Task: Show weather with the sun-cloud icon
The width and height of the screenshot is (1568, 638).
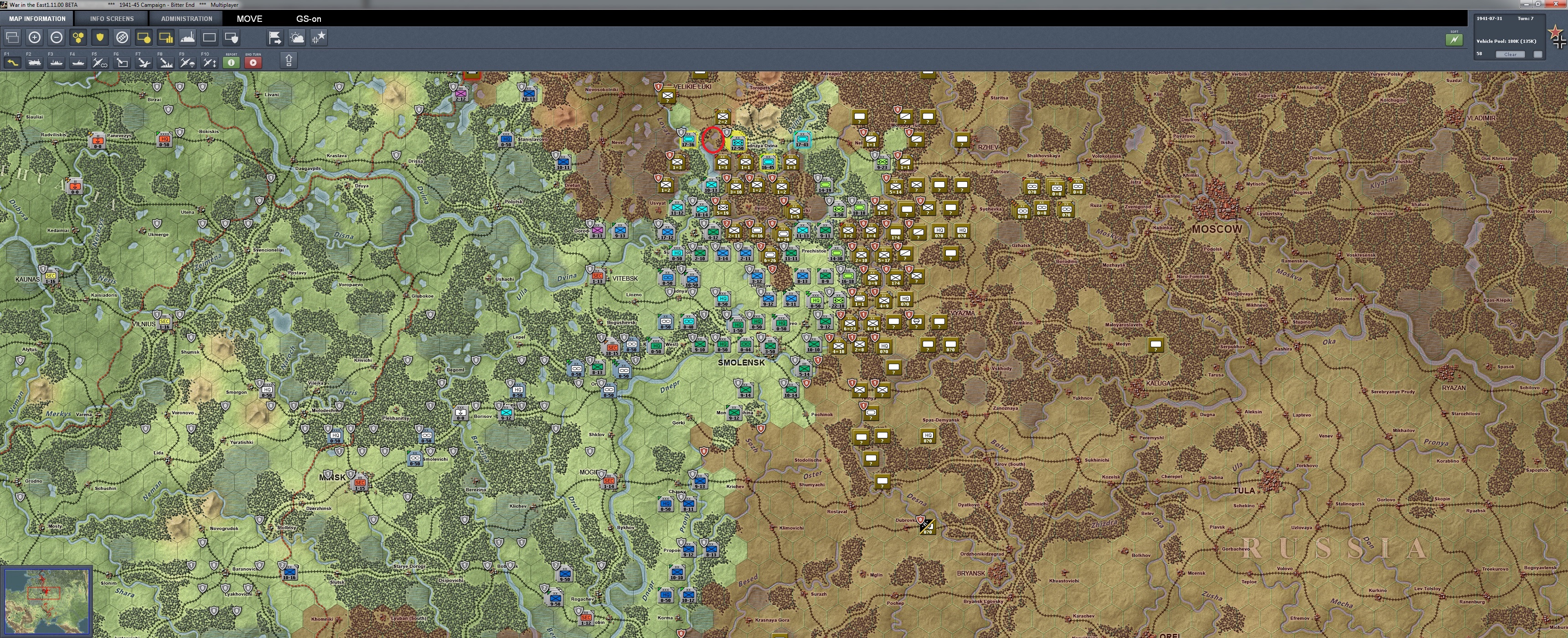Action: [297, 38]
